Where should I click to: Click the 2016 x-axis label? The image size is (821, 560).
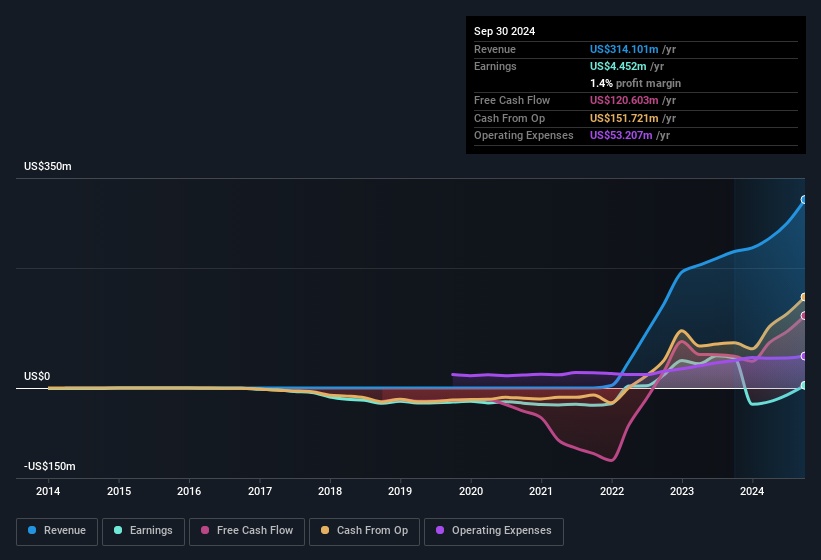[x=189, y=491]
